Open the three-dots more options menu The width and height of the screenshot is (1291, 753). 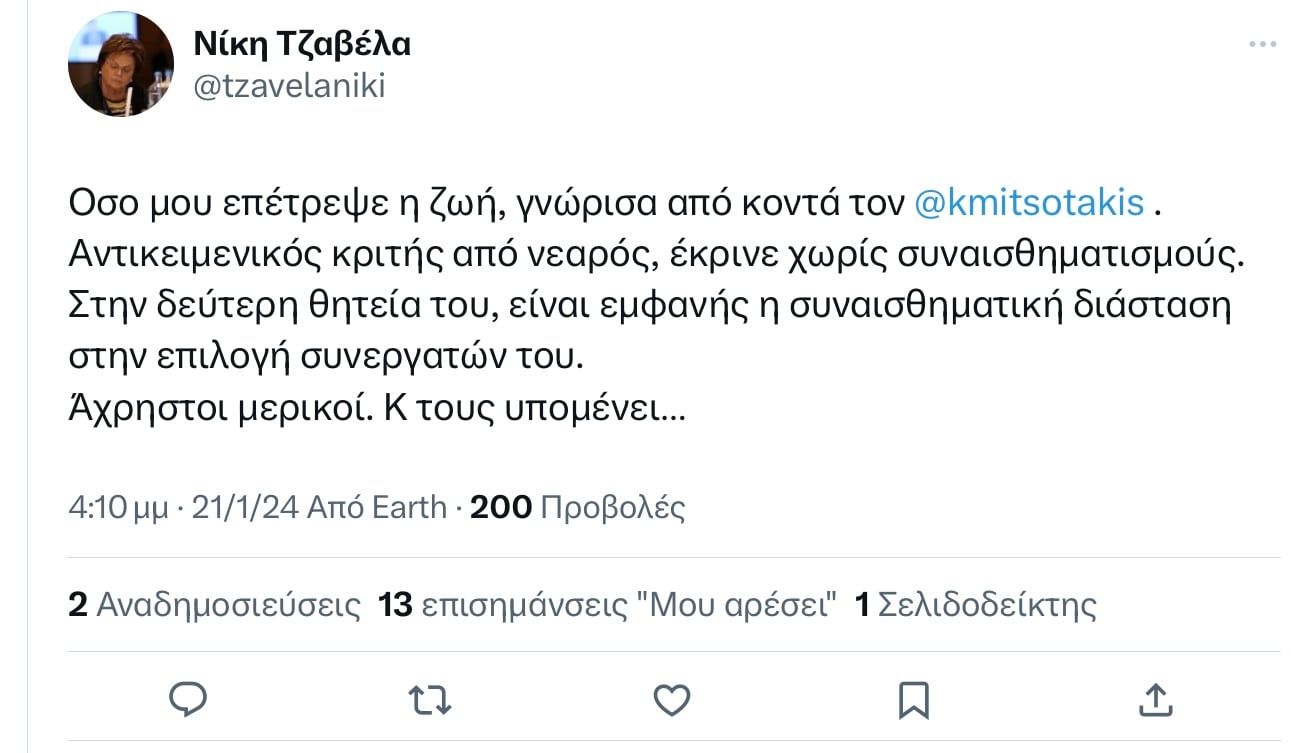tap(1262, 45)
